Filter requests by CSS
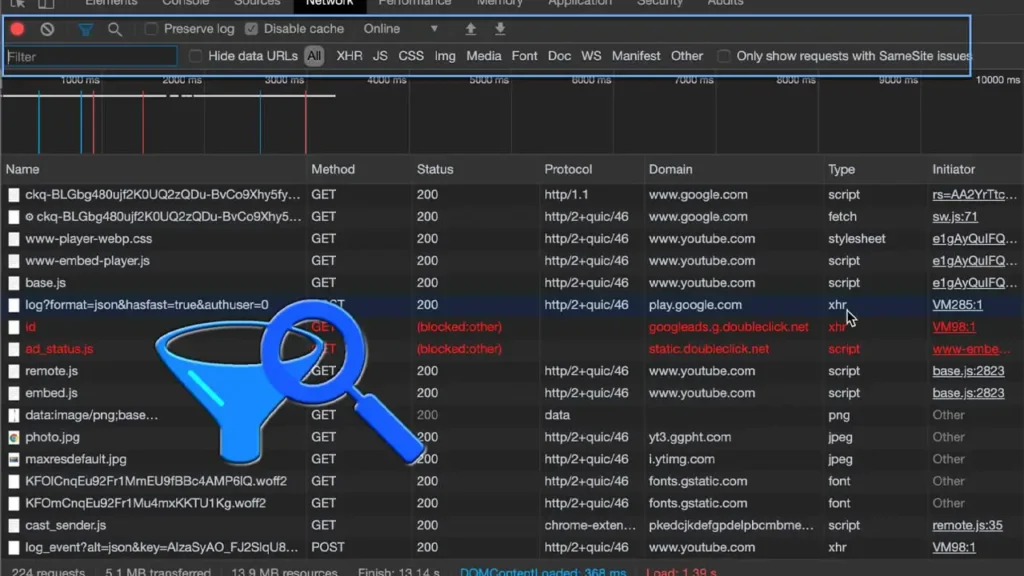Image resolution: width=1024 pixels, height=576 pixels. click(x=411, y=56)
